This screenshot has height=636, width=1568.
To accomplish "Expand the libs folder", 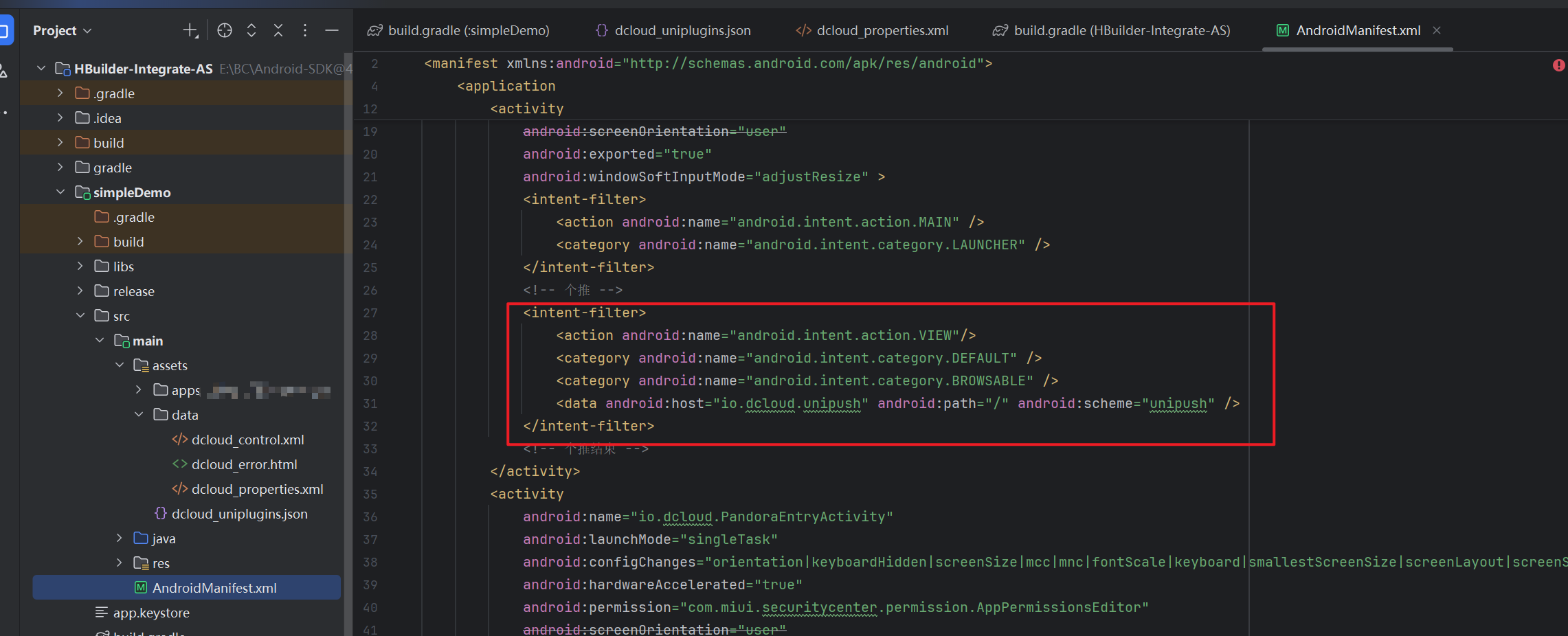I will [80, 266].
